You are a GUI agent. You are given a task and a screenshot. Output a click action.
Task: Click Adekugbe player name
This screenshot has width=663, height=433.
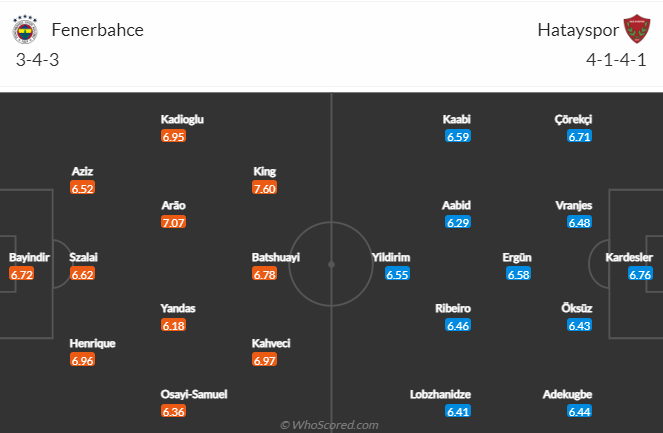coord(567,394)
